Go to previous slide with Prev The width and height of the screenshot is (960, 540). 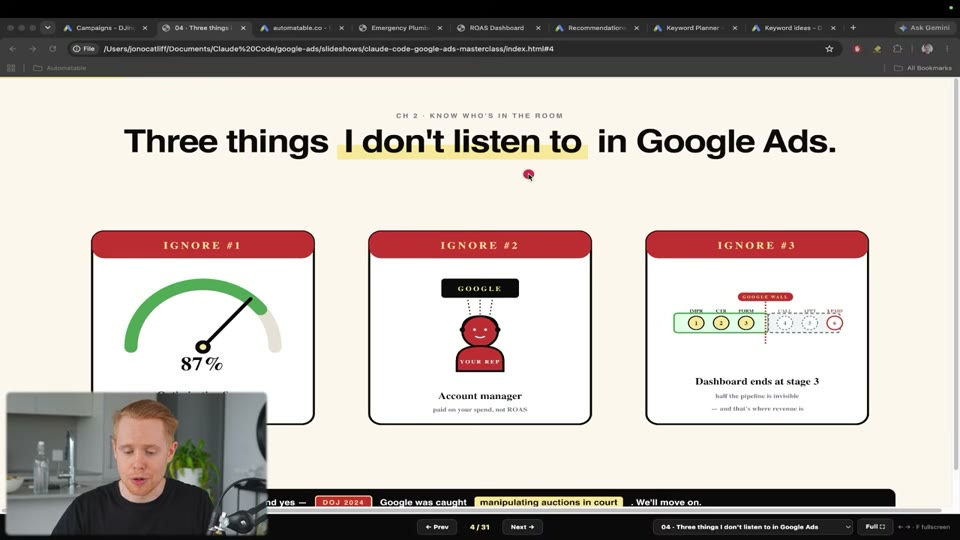pos(437,527)
